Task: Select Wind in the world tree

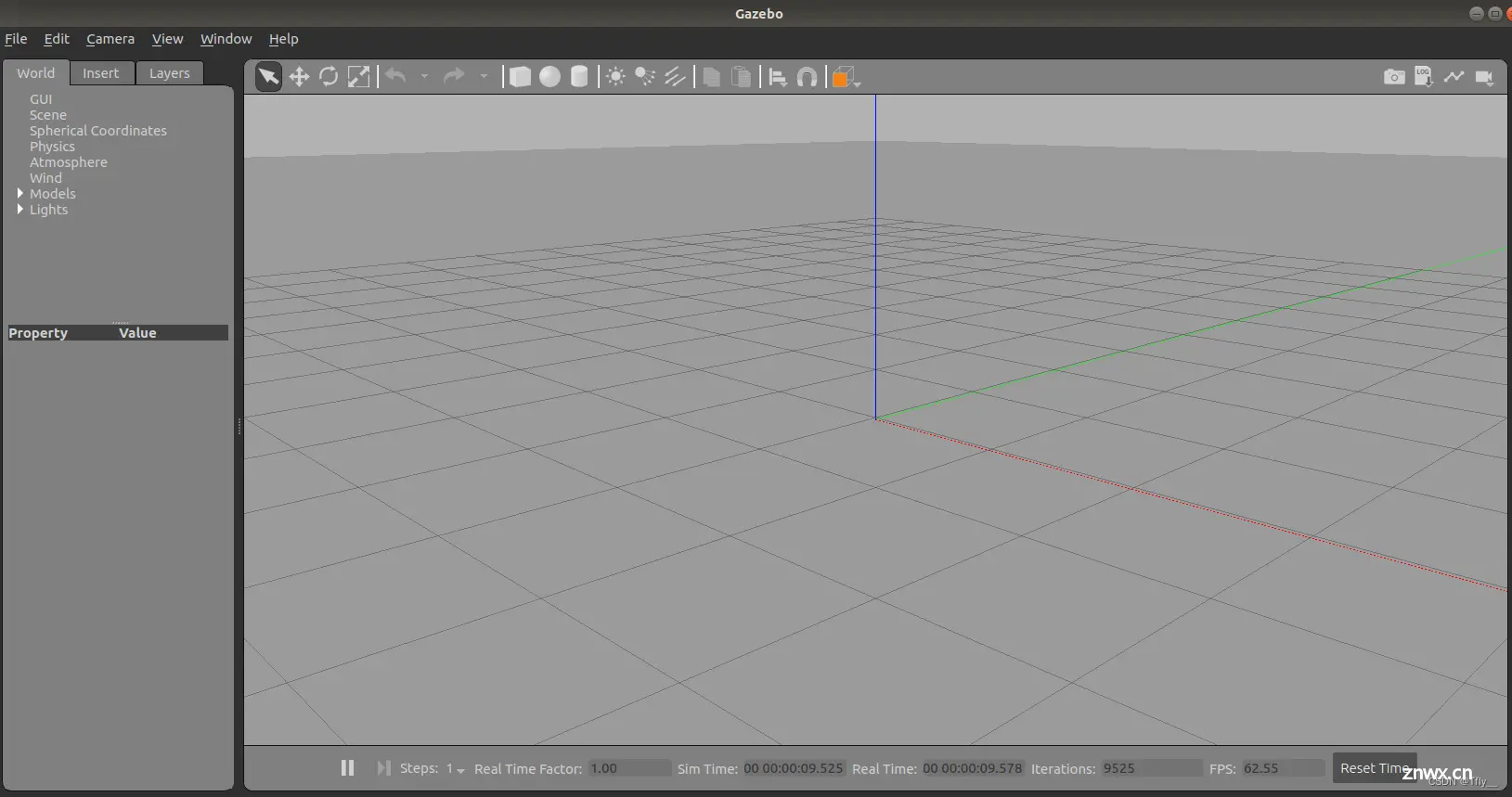Action: point(45,178)
